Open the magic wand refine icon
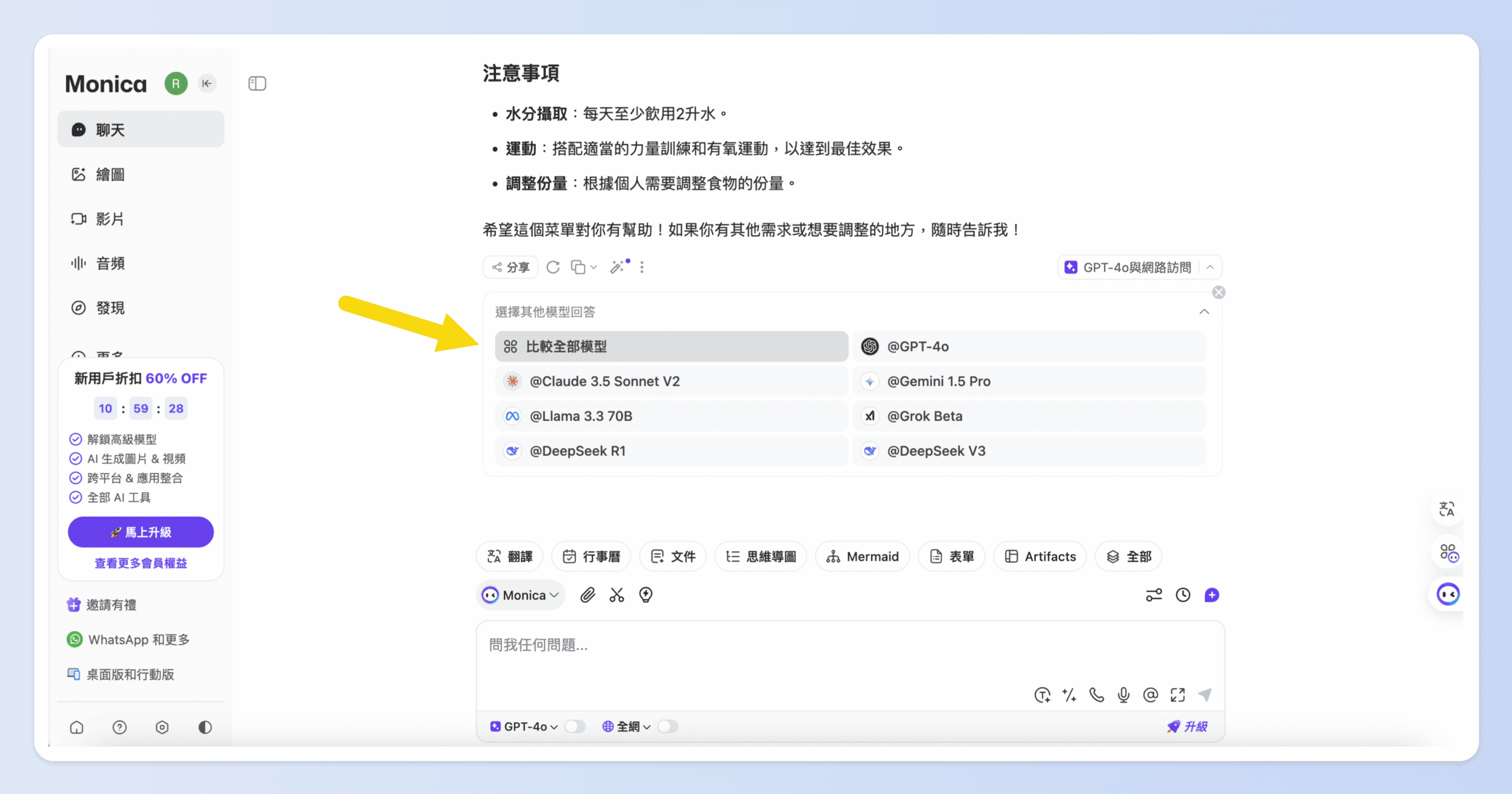The width and height of the screenshot is (1512, 794). (x=618, y=267)
